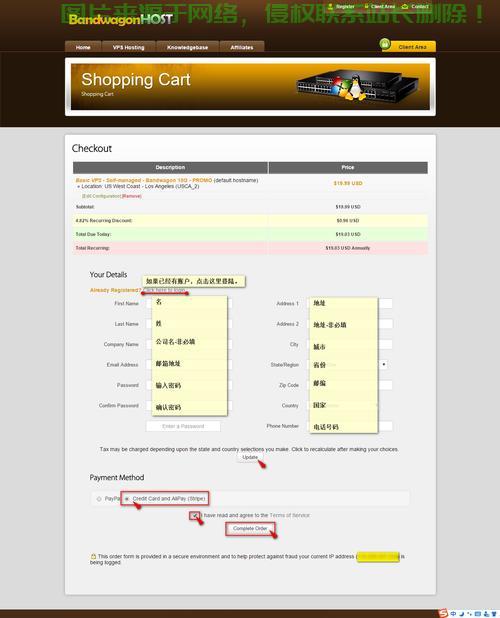
Task: Click the BandwagonHost logo
Action: 121,19
